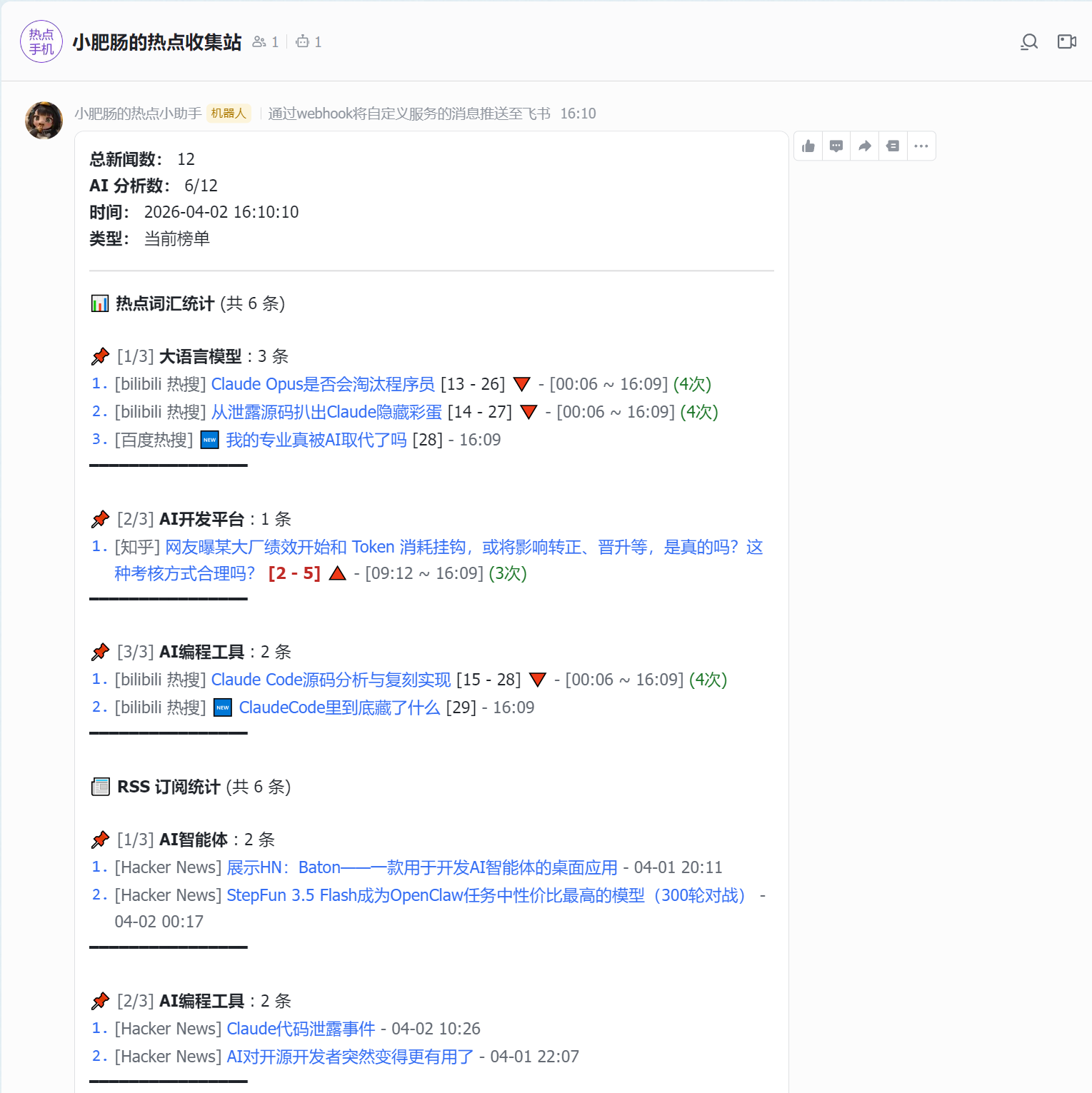This screenshot has height=1093, width=1092.
Task: Click the sender name 小肥肠的热点小助手
Action: pyautogui.click(x=138, y=114)
